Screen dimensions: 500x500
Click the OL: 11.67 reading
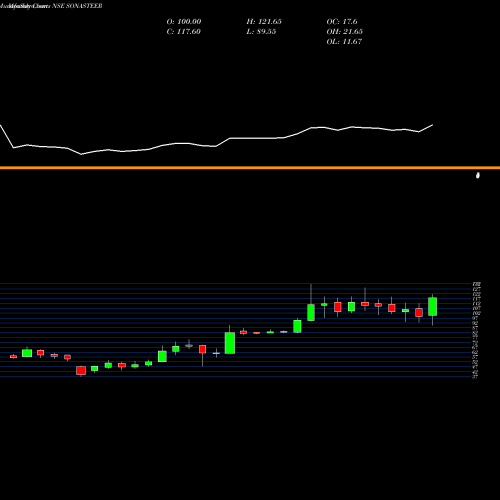pos(344,41)
